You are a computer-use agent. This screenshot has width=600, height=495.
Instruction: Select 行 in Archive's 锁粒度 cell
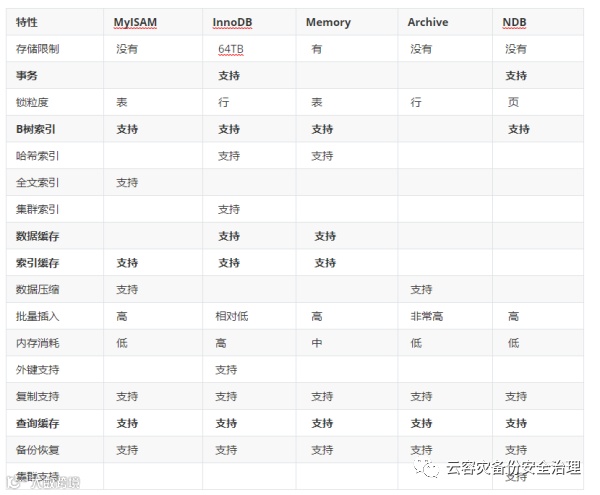pyautogui.click(x=416, y=103)
